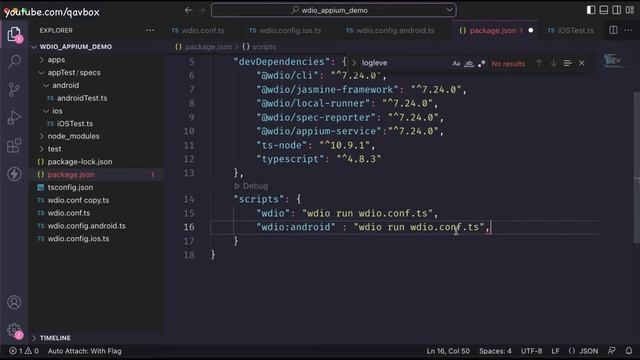The width and height of the screenshot is (640, 360).
Task: Open the Source Control view
Action: (x=14, y=89)
